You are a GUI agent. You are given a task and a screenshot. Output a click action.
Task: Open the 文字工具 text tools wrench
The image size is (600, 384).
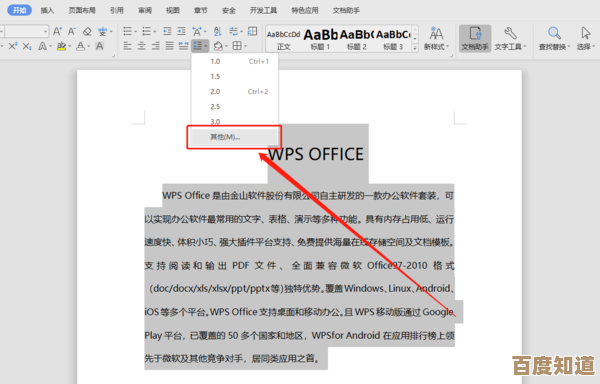(x=510, y=39)
